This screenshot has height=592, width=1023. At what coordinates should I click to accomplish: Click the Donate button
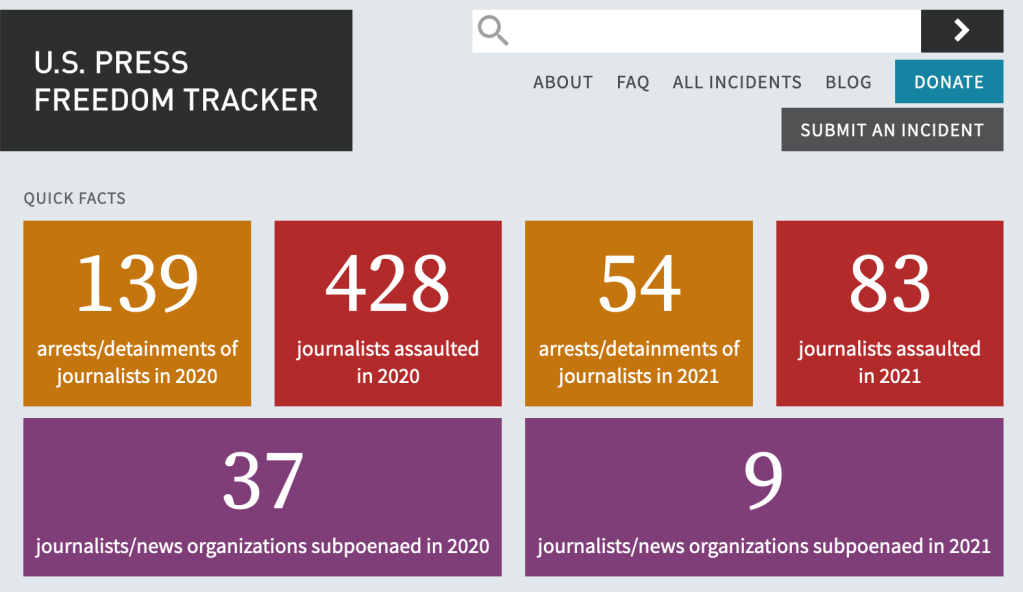[x=948, y=82]
